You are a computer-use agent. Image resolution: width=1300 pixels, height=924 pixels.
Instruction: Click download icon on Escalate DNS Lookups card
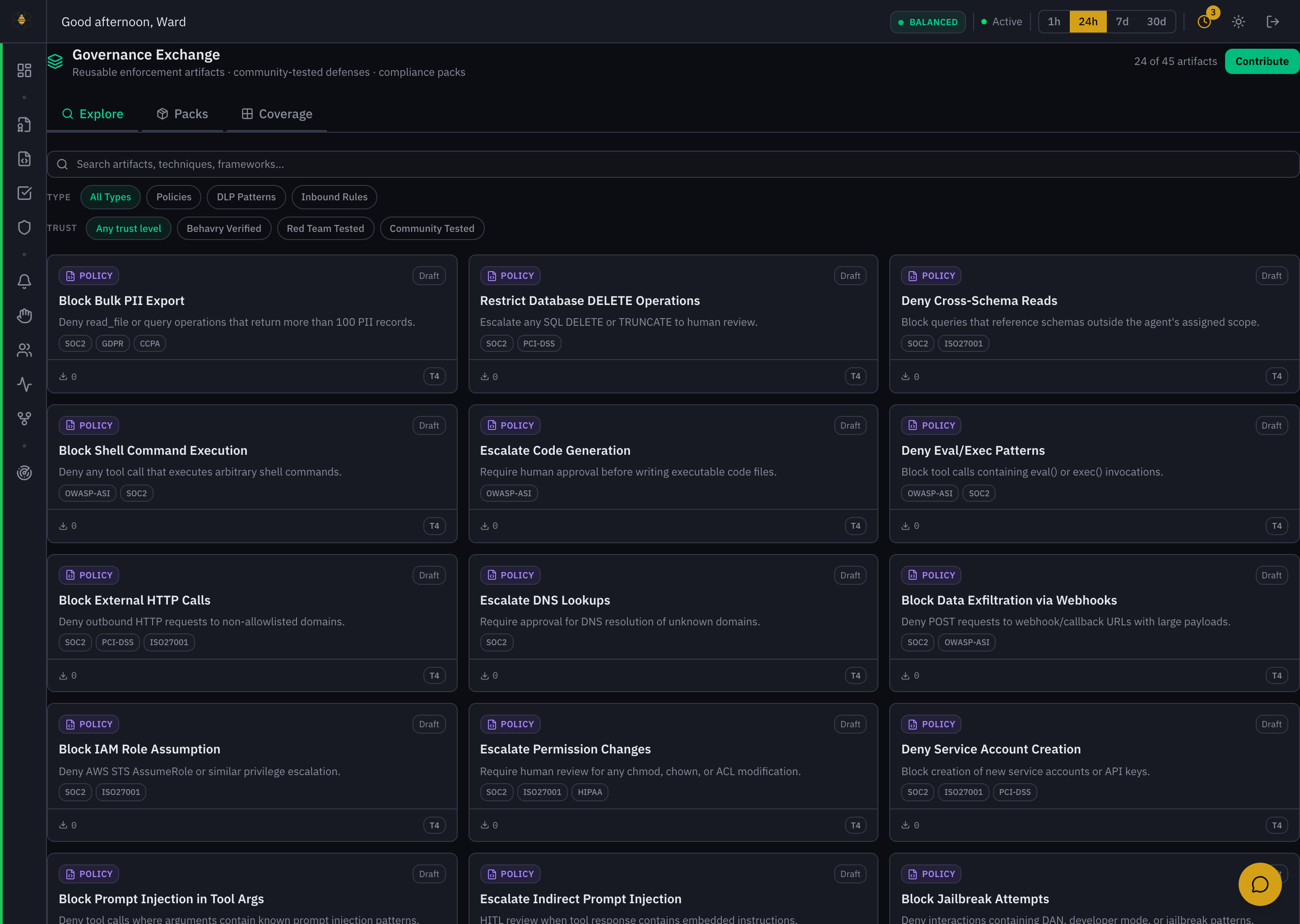484,675
